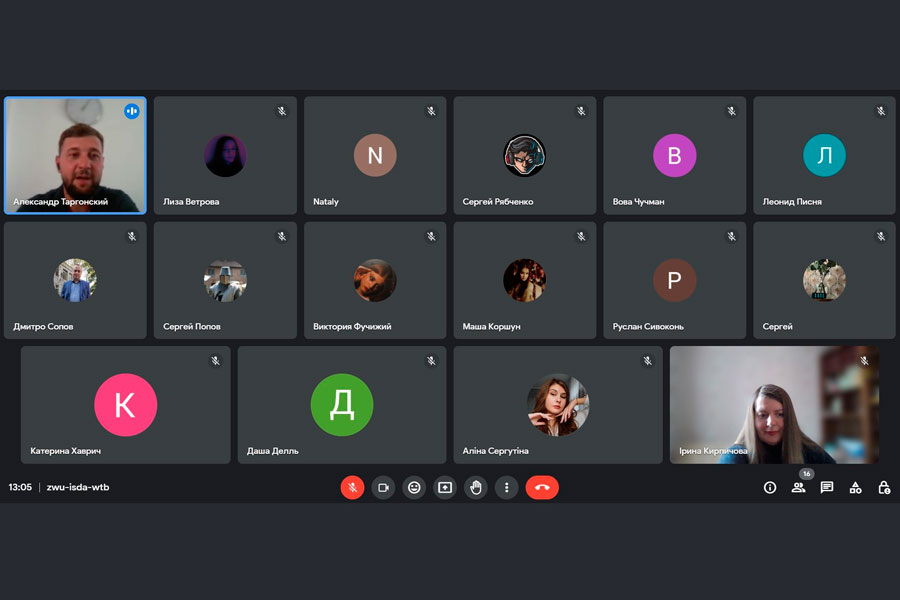Click muted mic icon on Ірина Кирпичова tile

click(864, 361)
